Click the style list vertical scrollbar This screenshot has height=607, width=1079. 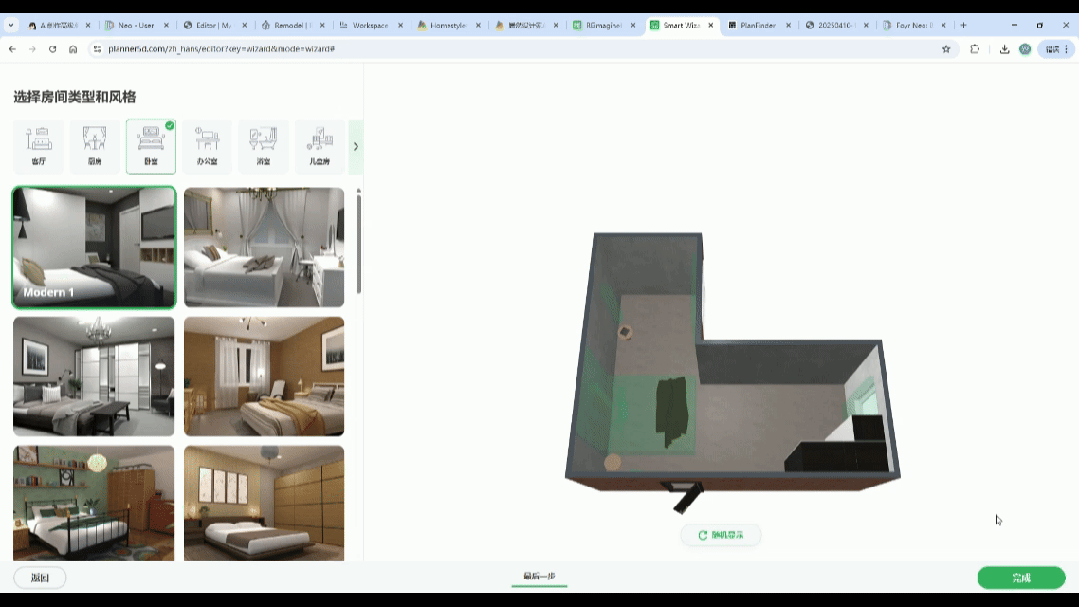pyautogui.click(x=359, y=242)
